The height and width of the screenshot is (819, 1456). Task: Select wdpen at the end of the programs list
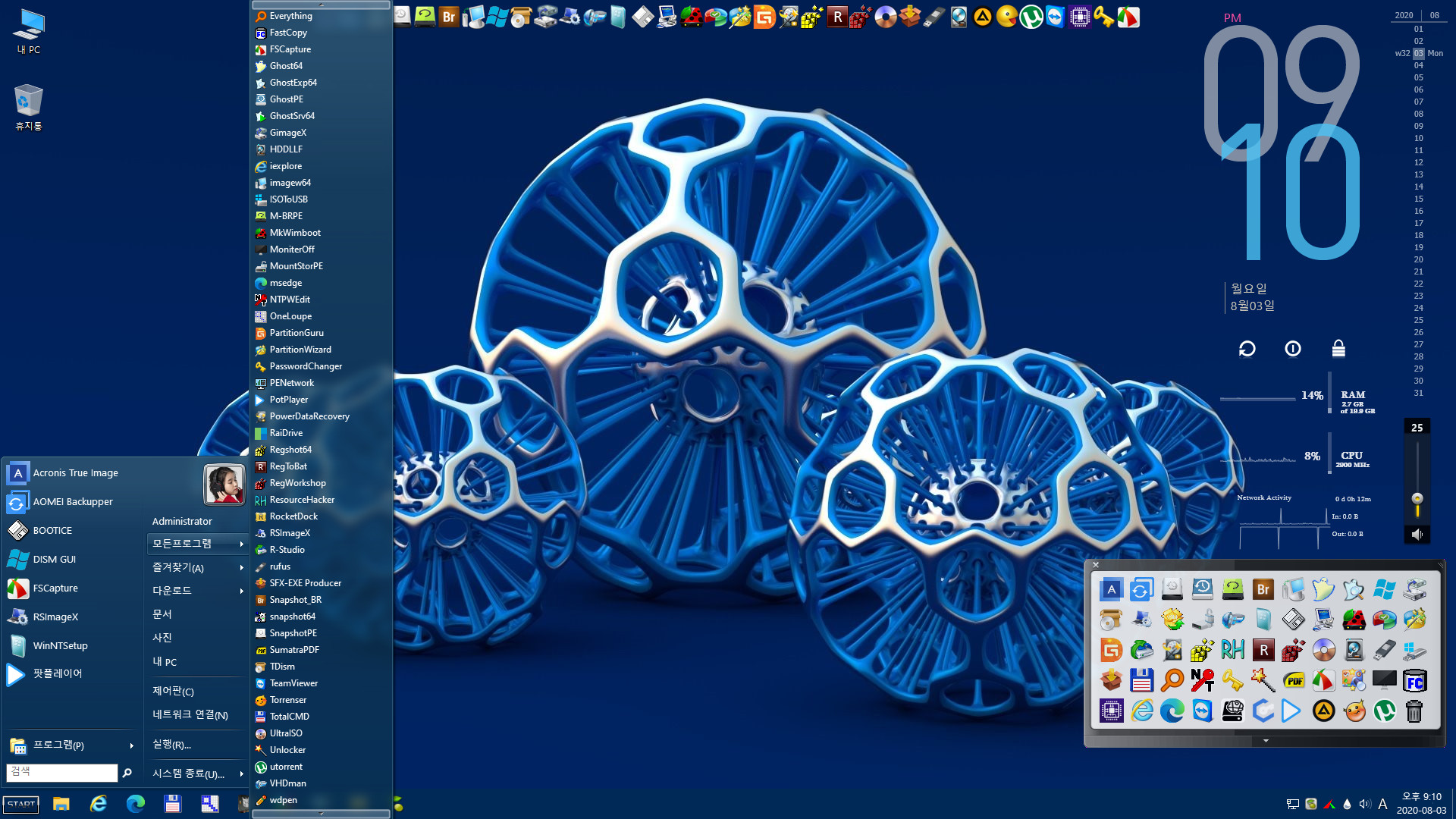coord(322,800)
